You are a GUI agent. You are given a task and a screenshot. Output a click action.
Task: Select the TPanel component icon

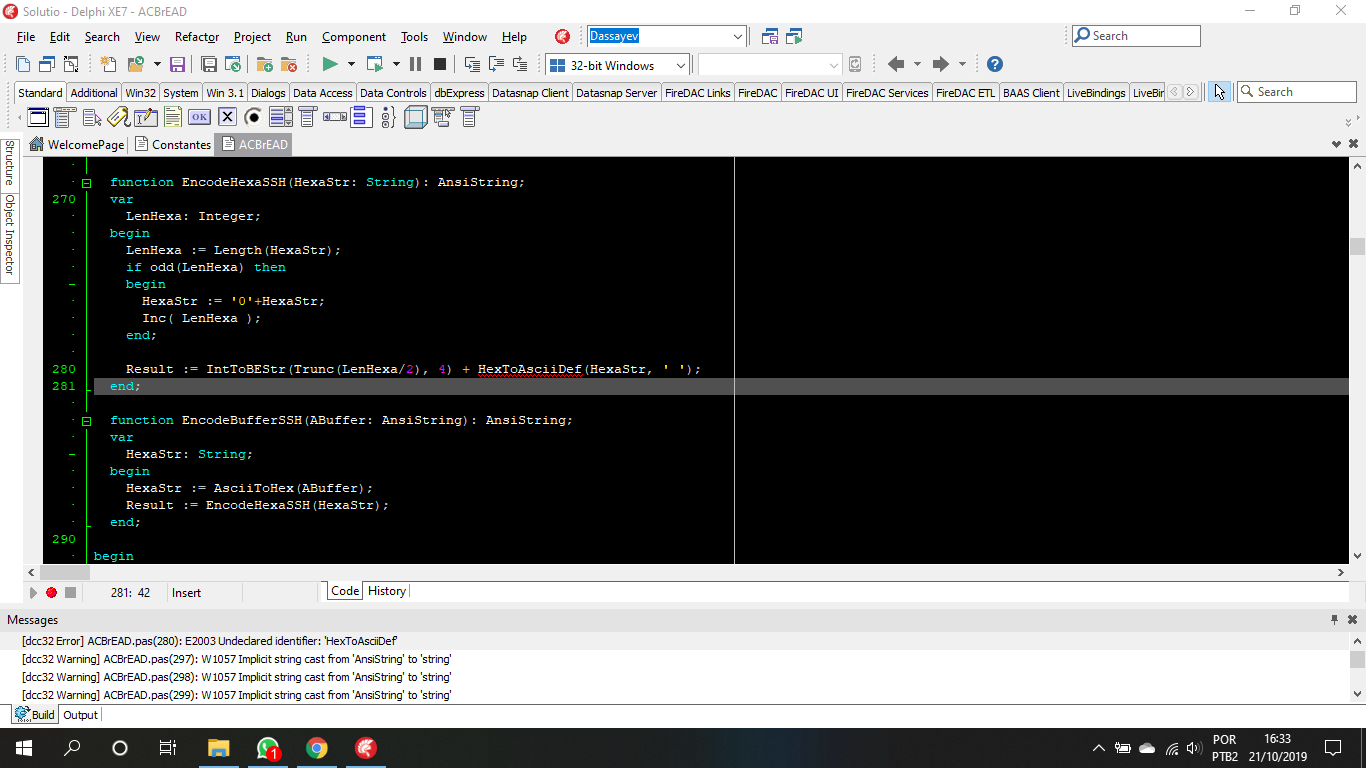415,117
